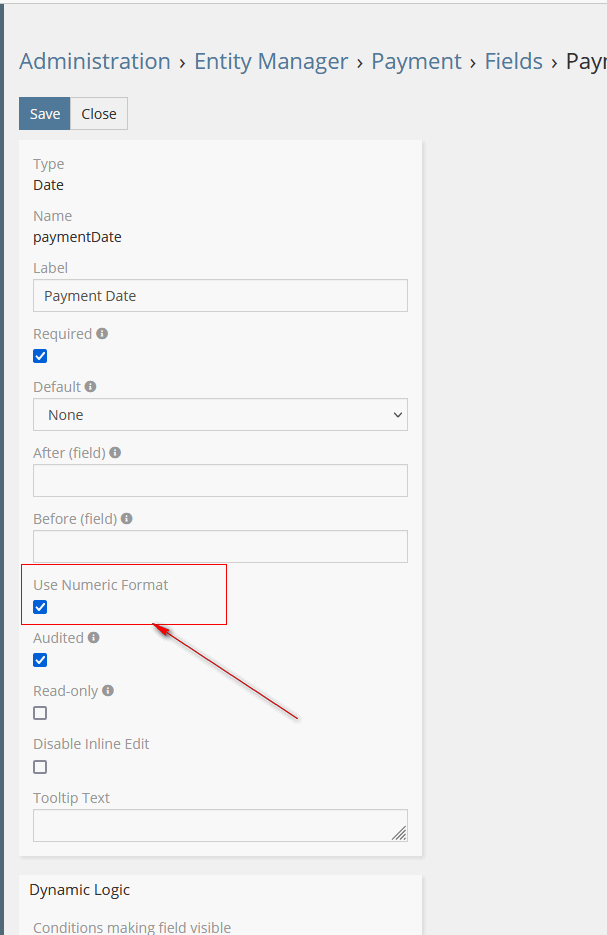Click info icon next to Read-only
607x935 pixels.
tap(108, 690)
